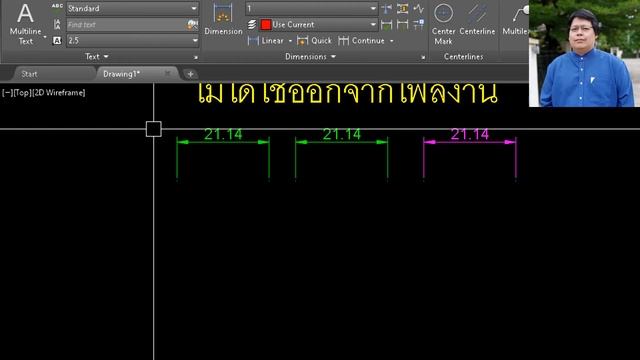The width and height of the screenshot is (640, 360).
Task: Open the Use Current layer dropdown
Action: [373, 24]
